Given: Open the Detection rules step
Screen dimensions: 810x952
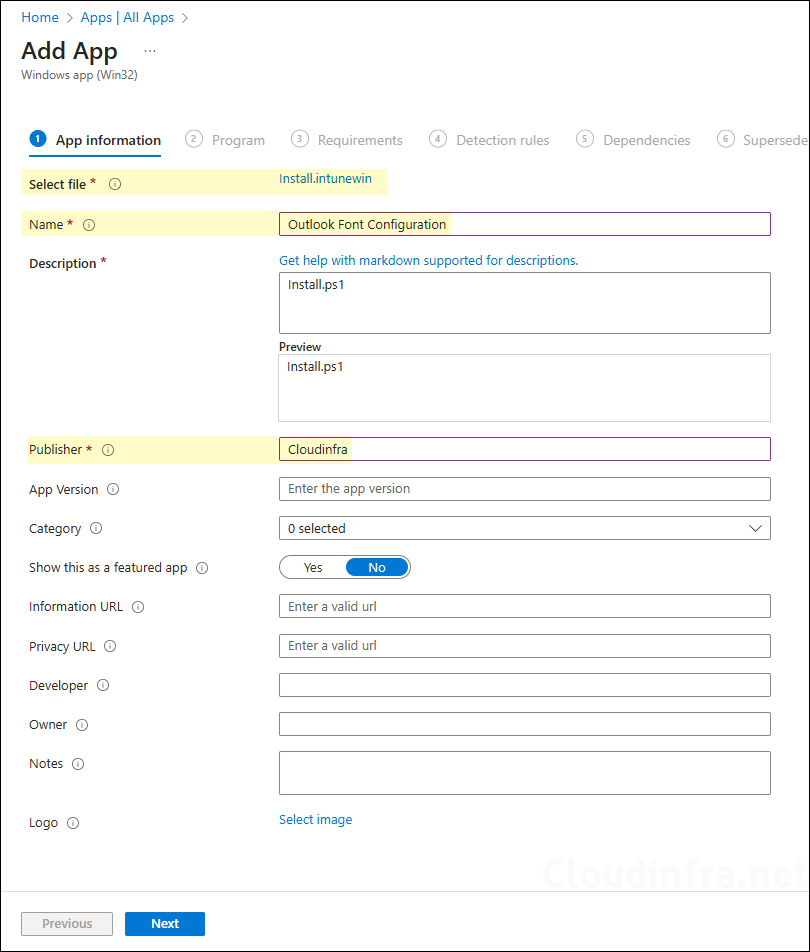Looking at the screenshot, I should click(501, 140).
